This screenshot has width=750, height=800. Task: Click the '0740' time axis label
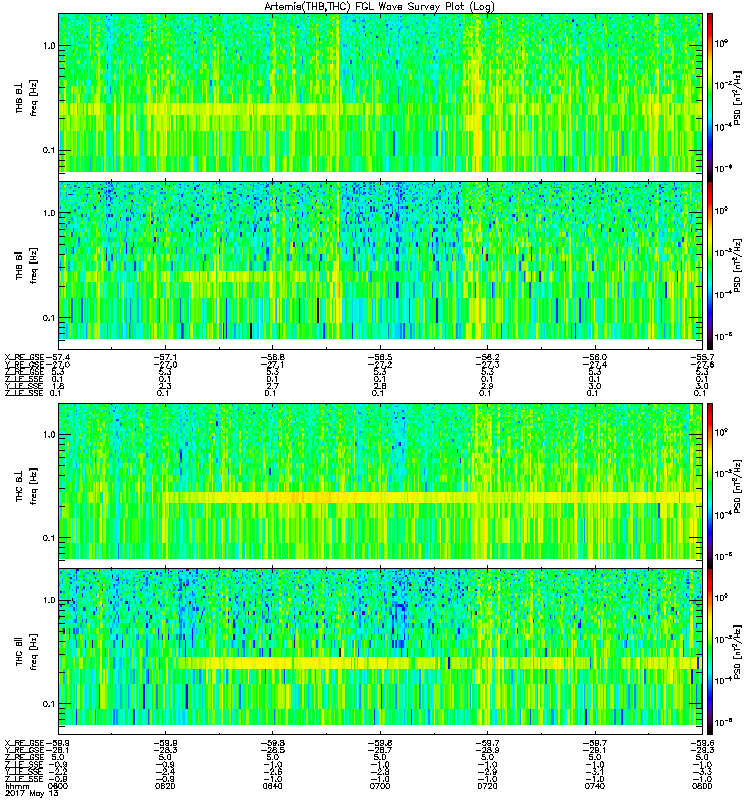[x=594, y=786]
